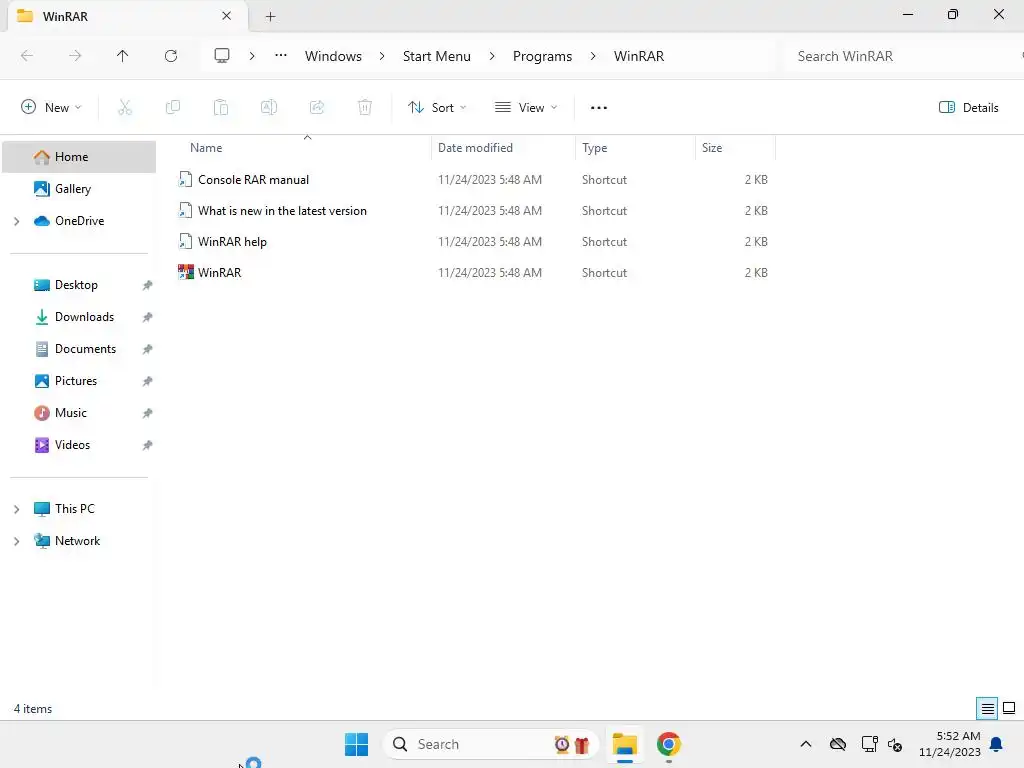
Task: Select What is new in the latest version
Action: click(282, 211)
